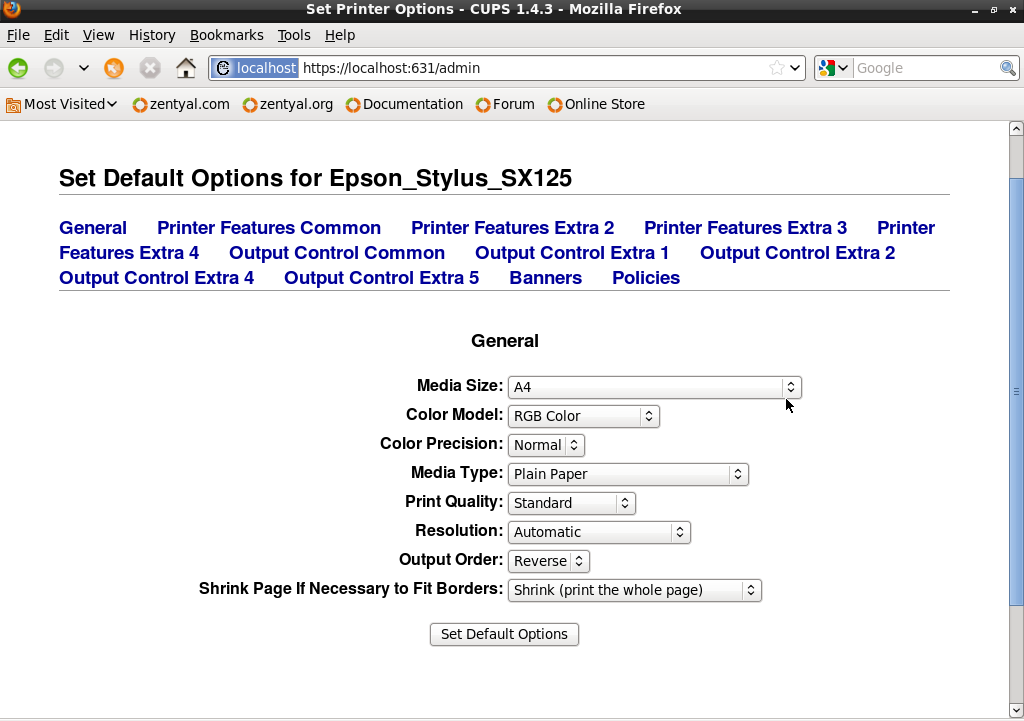Jump to Output Control Extra 1
1024x721 pixels.
(x=572, y=253)
